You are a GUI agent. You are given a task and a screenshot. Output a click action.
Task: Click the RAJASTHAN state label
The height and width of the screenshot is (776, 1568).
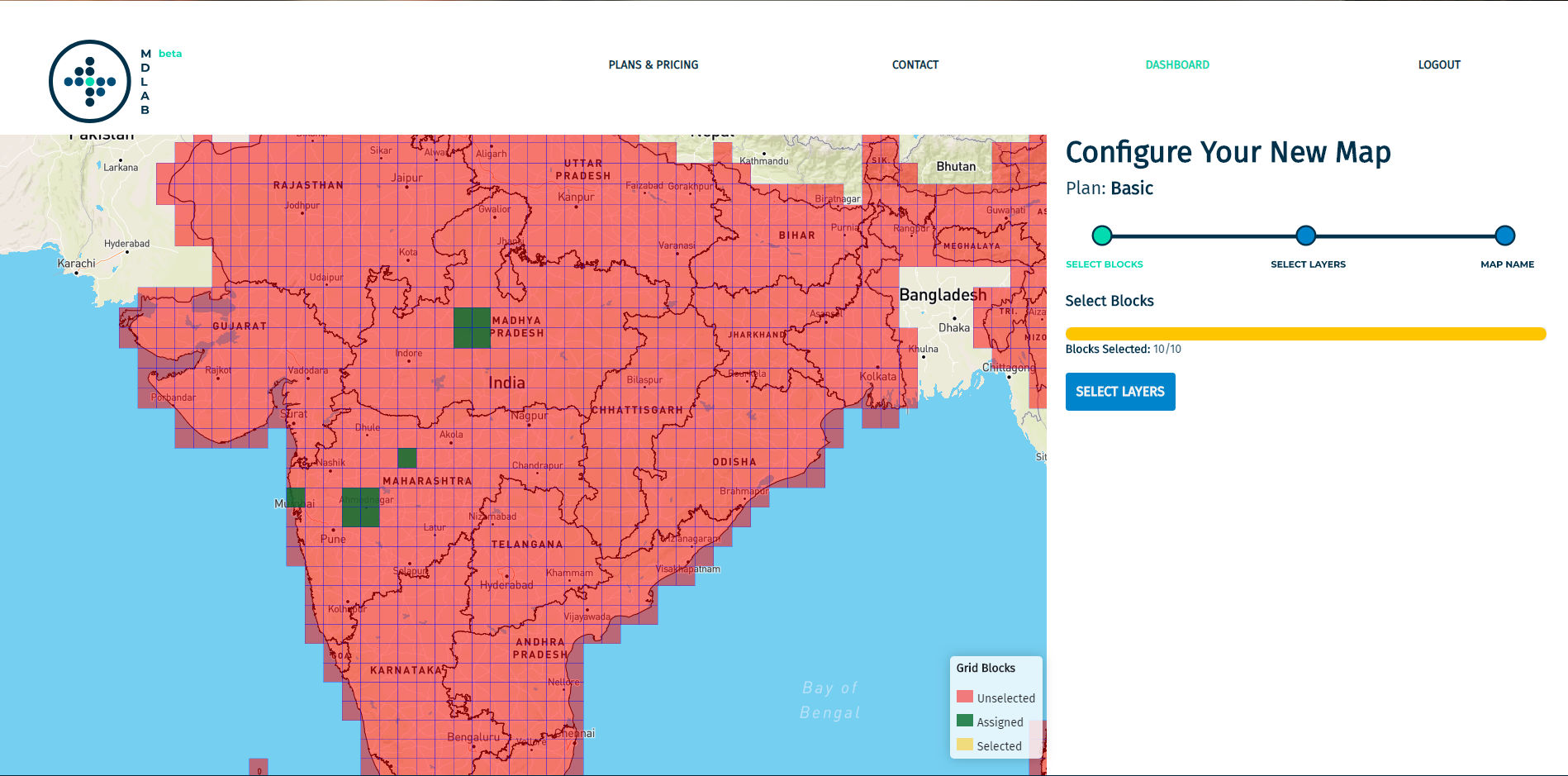tap(308, 185)
